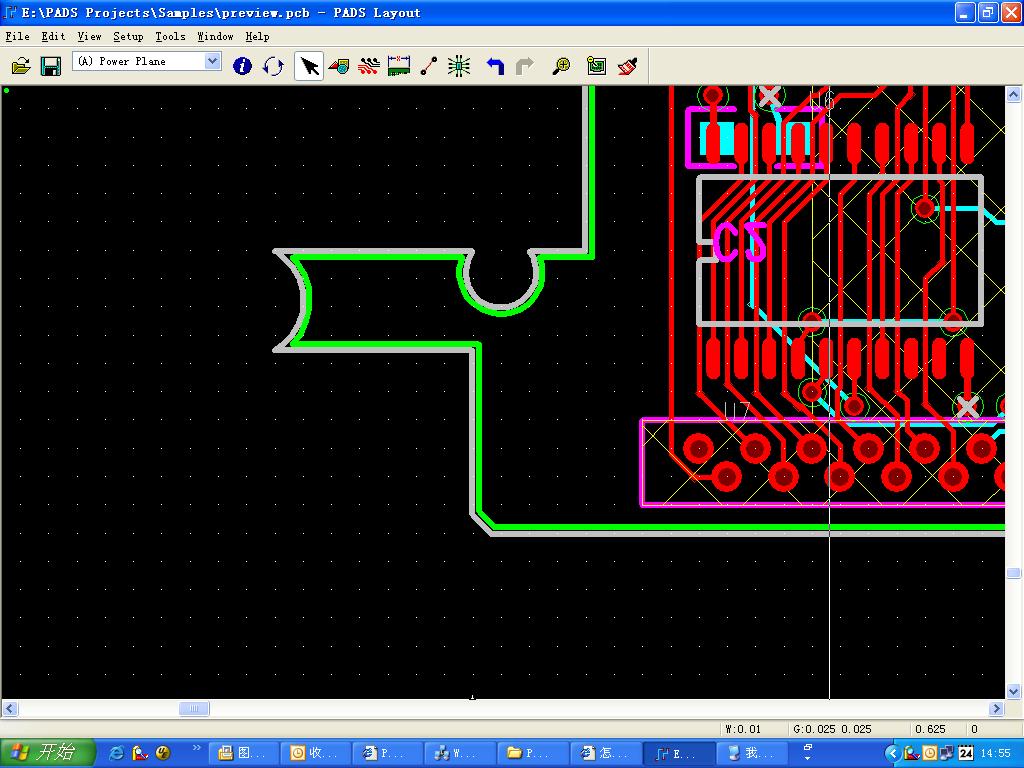Expand the Power Plane layer dropdown

pos(212,61)
